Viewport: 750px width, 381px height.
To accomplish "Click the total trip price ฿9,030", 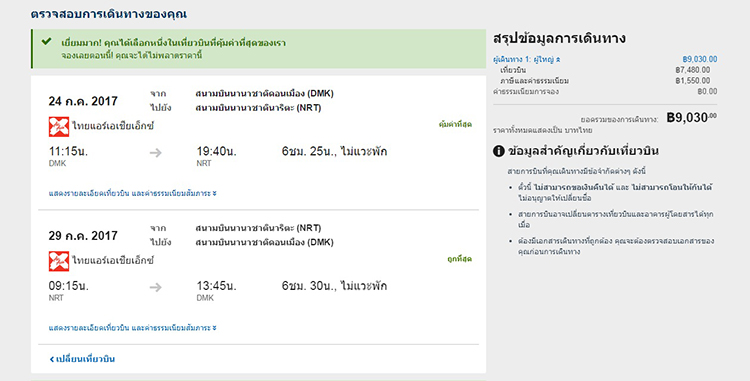I will click(x=692, y=118).
